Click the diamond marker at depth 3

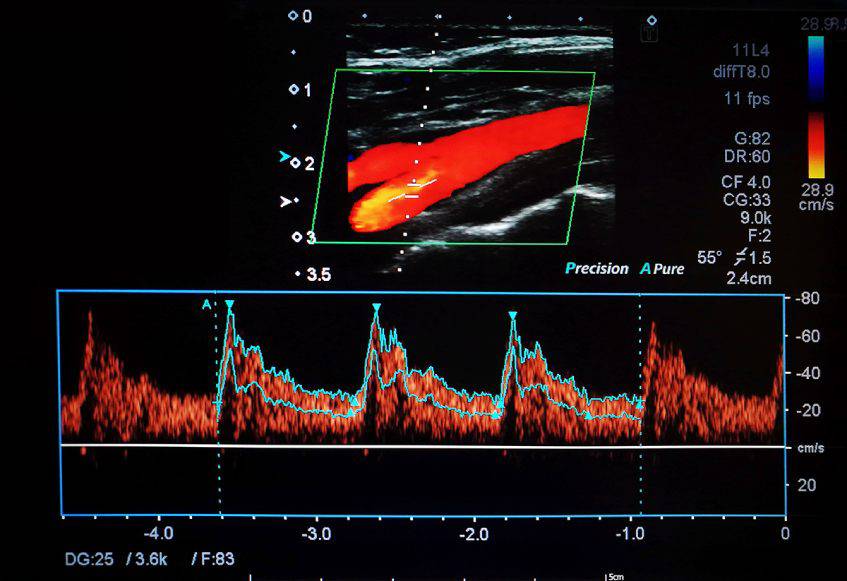coord(296,237)
